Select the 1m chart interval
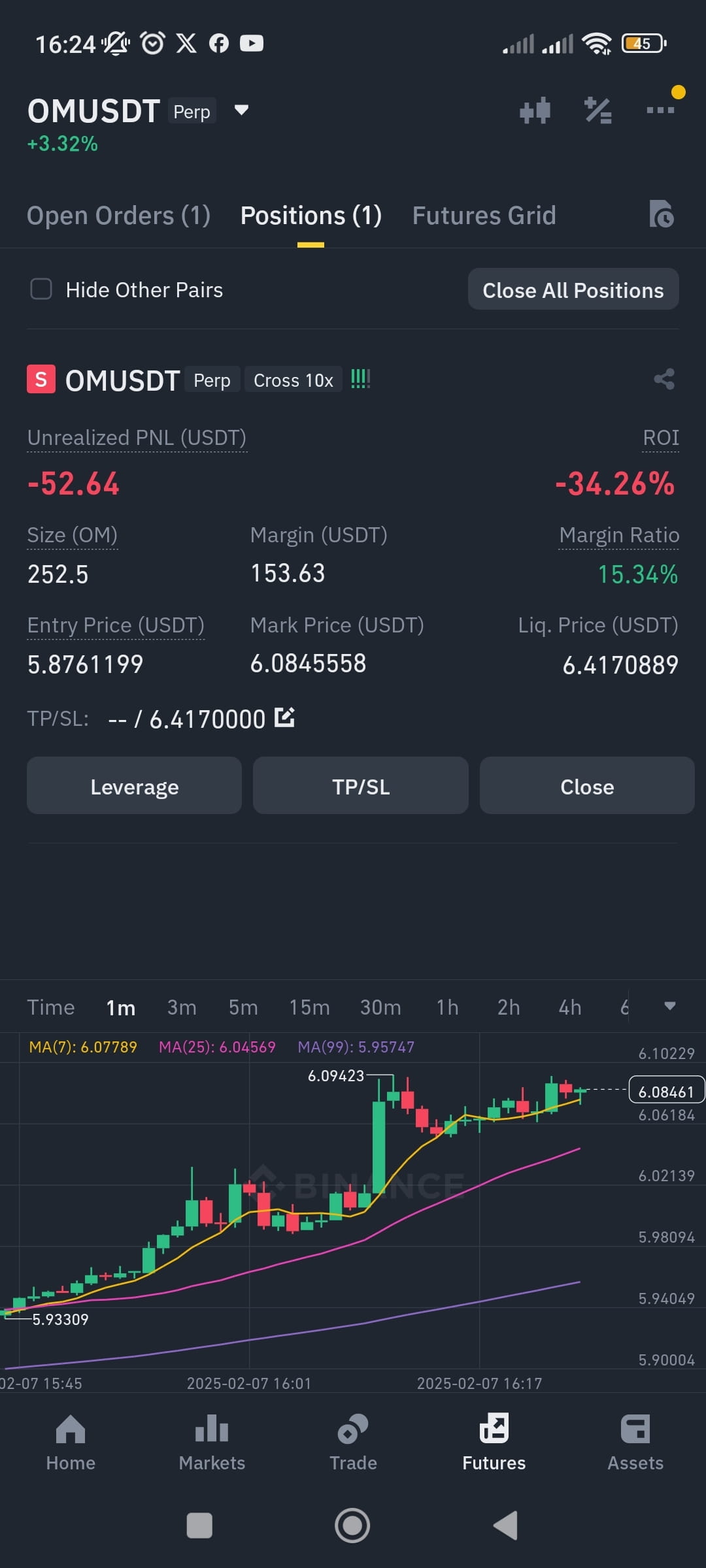 point(121,1007)
